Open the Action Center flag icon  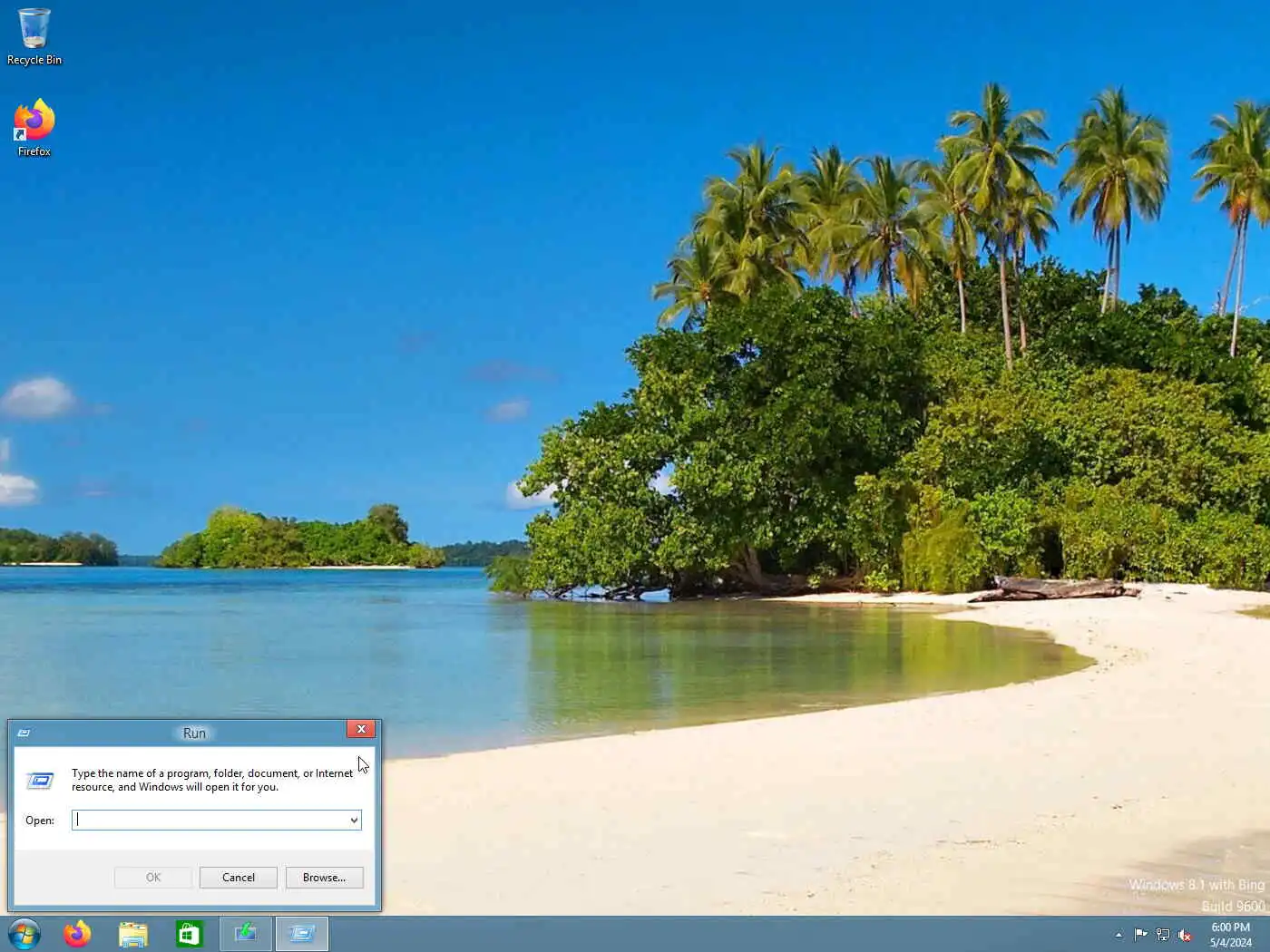click(x=1140, y=935)
